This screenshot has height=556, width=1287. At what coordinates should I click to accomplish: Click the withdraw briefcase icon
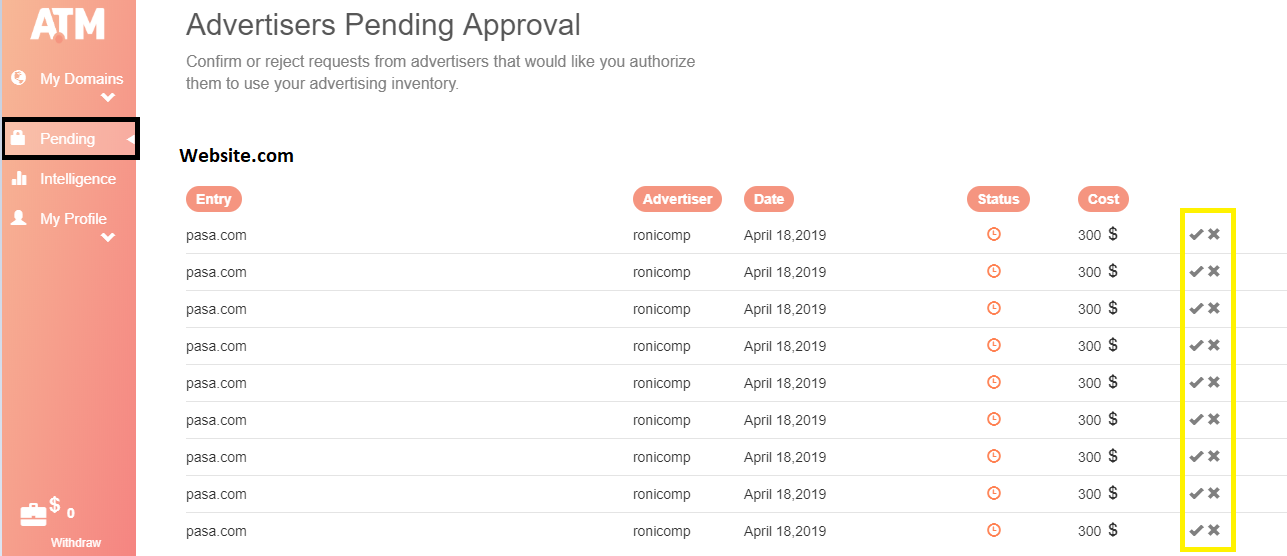pos(33,513)
